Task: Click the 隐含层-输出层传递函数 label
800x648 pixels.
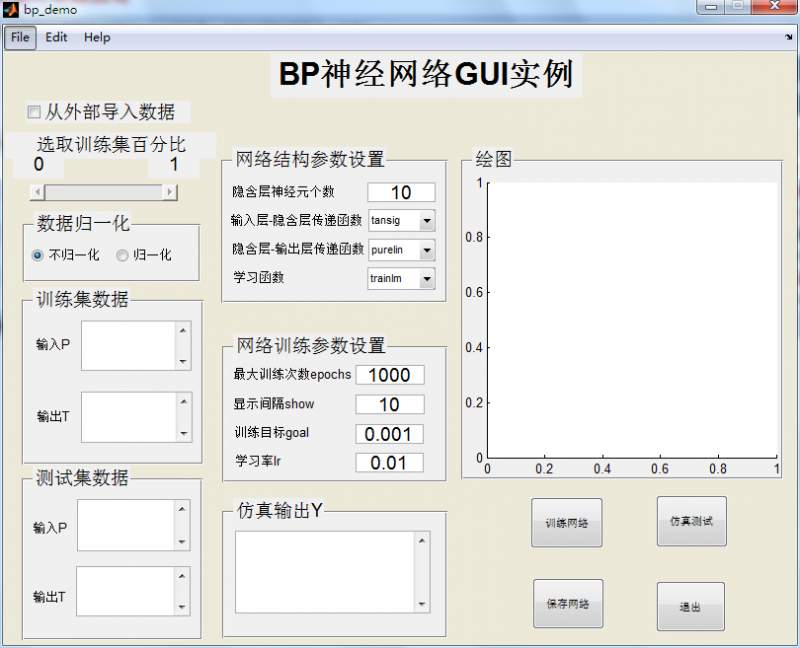Action: pos(298,249)
